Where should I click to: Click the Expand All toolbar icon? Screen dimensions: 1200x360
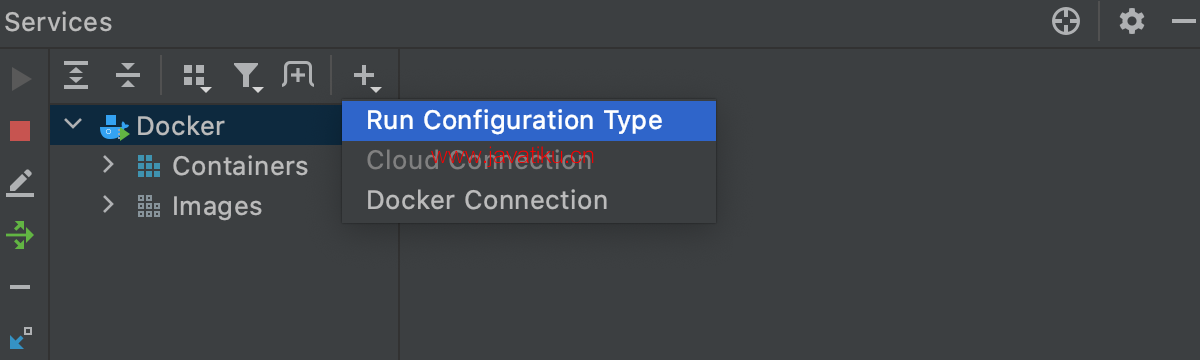76,74
